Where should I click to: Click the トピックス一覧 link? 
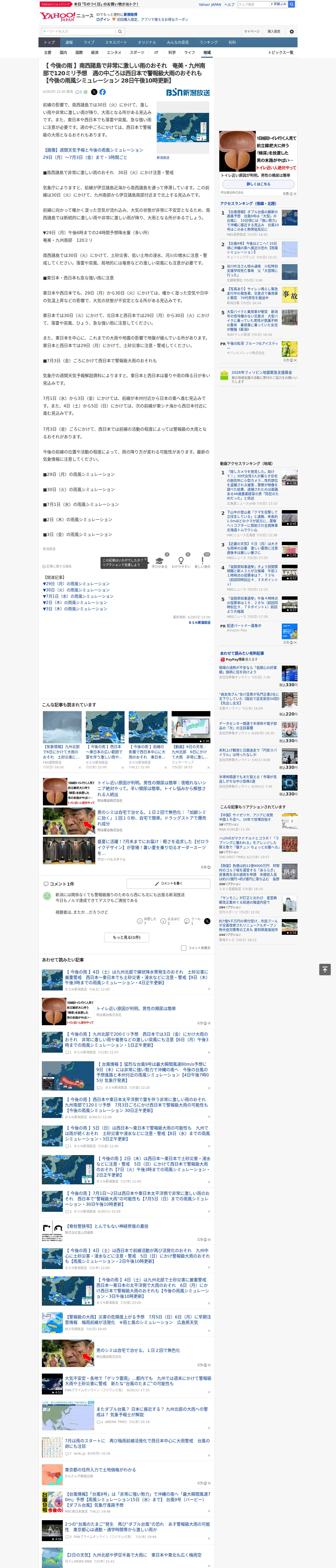[x=281, y=52]
